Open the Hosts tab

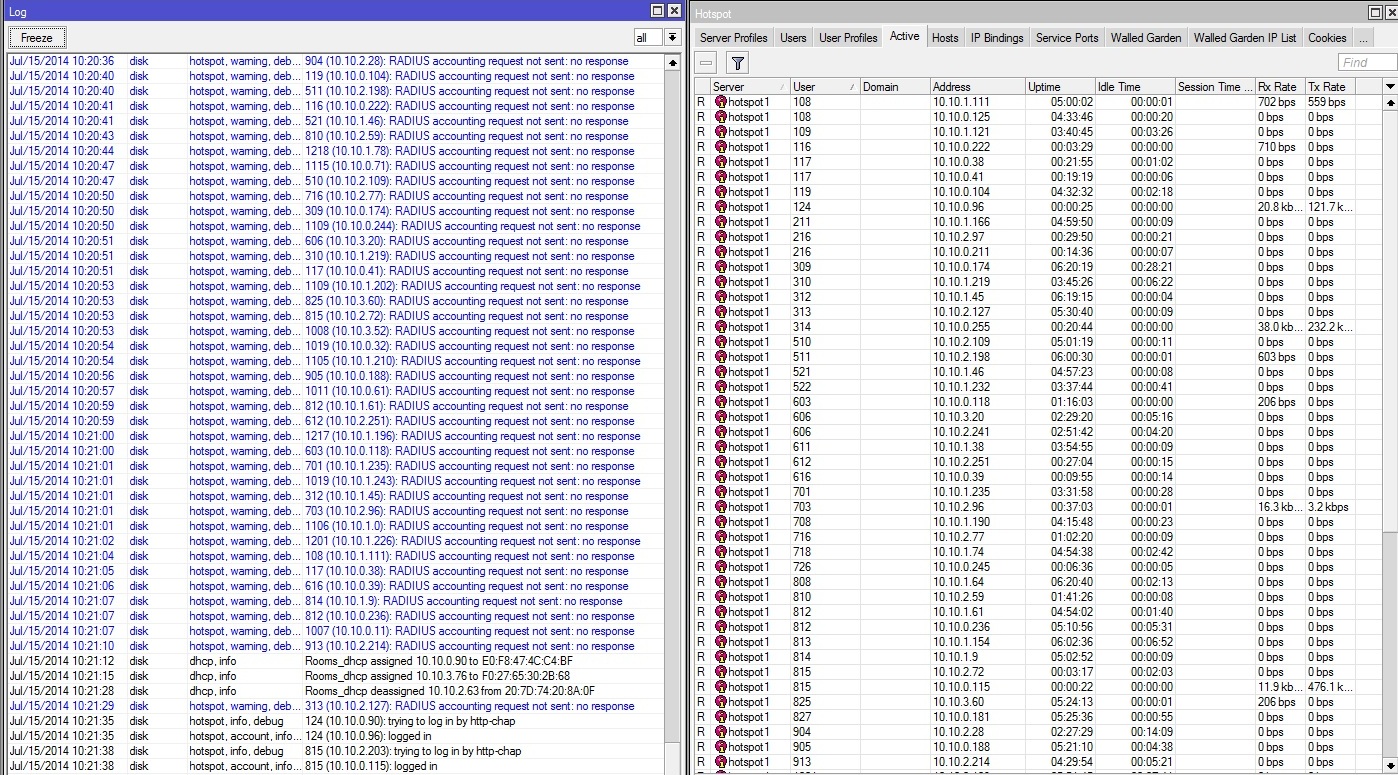pos(945,38)
